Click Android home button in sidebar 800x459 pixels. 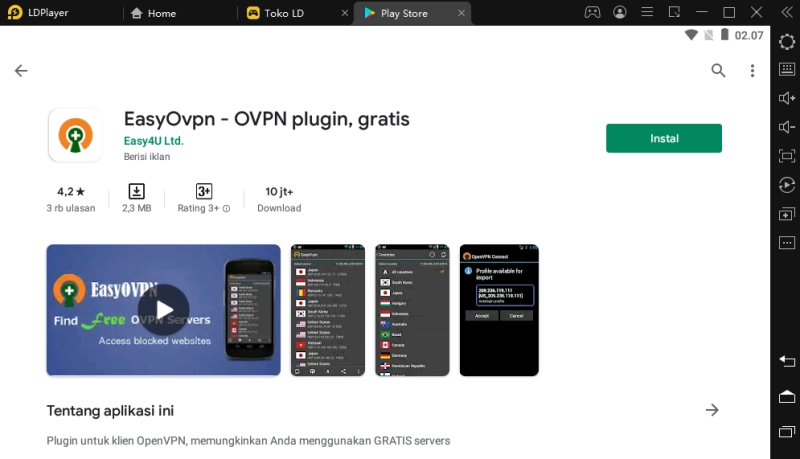(x=786, y=396)
